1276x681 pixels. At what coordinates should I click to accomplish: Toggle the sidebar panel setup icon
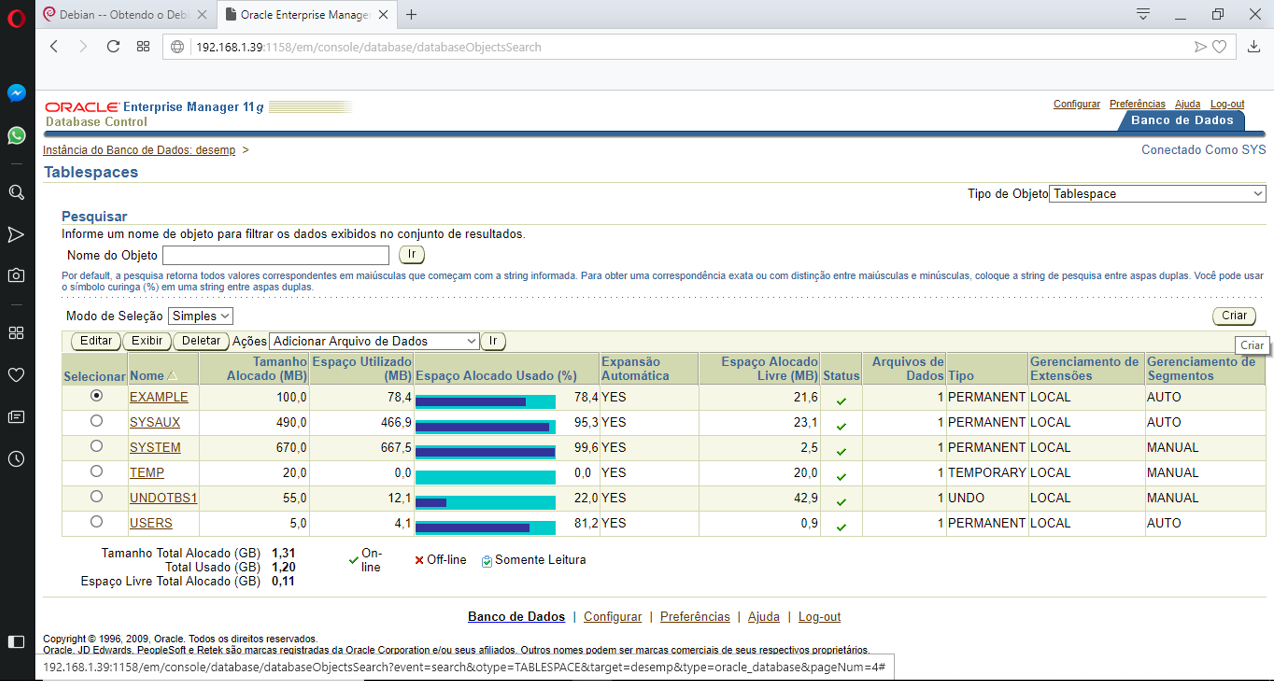16,641
